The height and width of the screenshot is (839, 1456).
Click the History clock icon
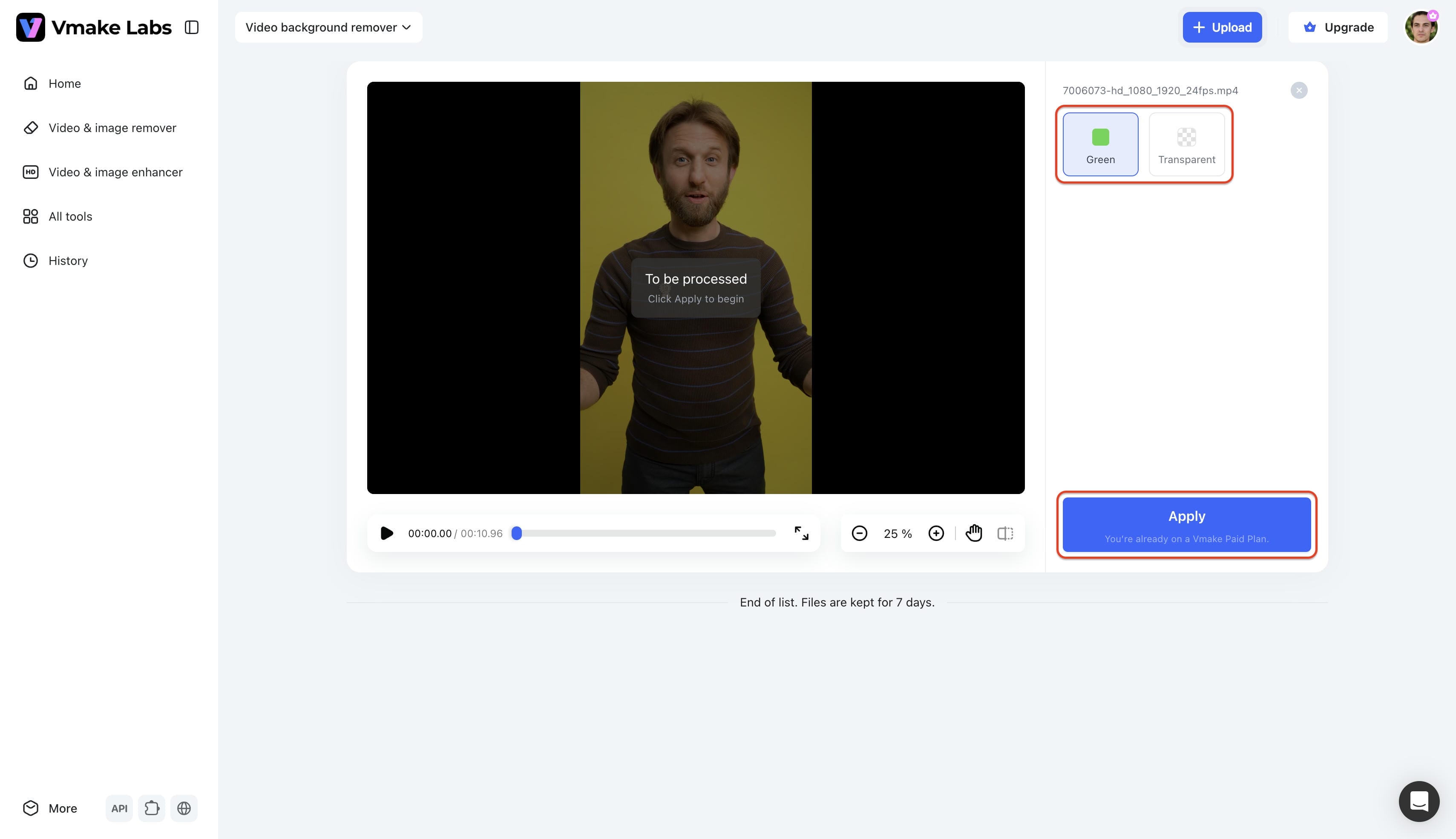coord(31,261)
